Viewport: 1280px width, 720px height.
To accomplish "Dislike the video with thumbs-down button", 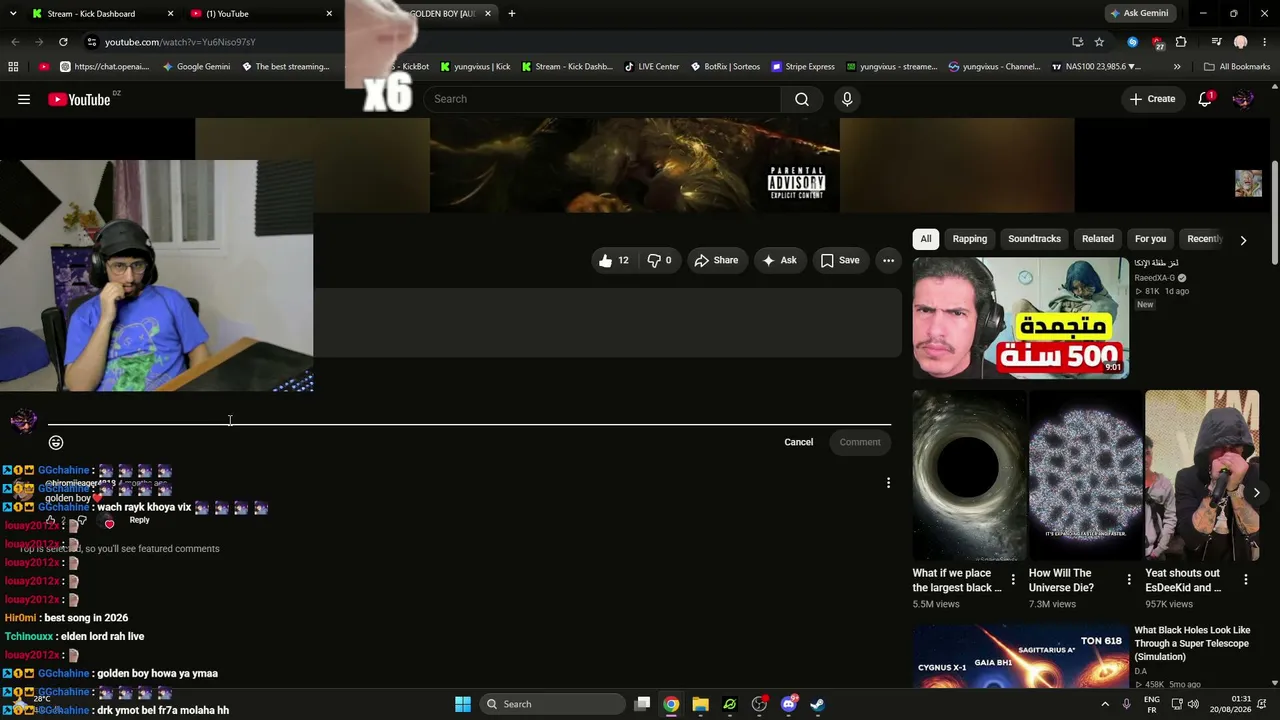I will (x=660, y=260).
